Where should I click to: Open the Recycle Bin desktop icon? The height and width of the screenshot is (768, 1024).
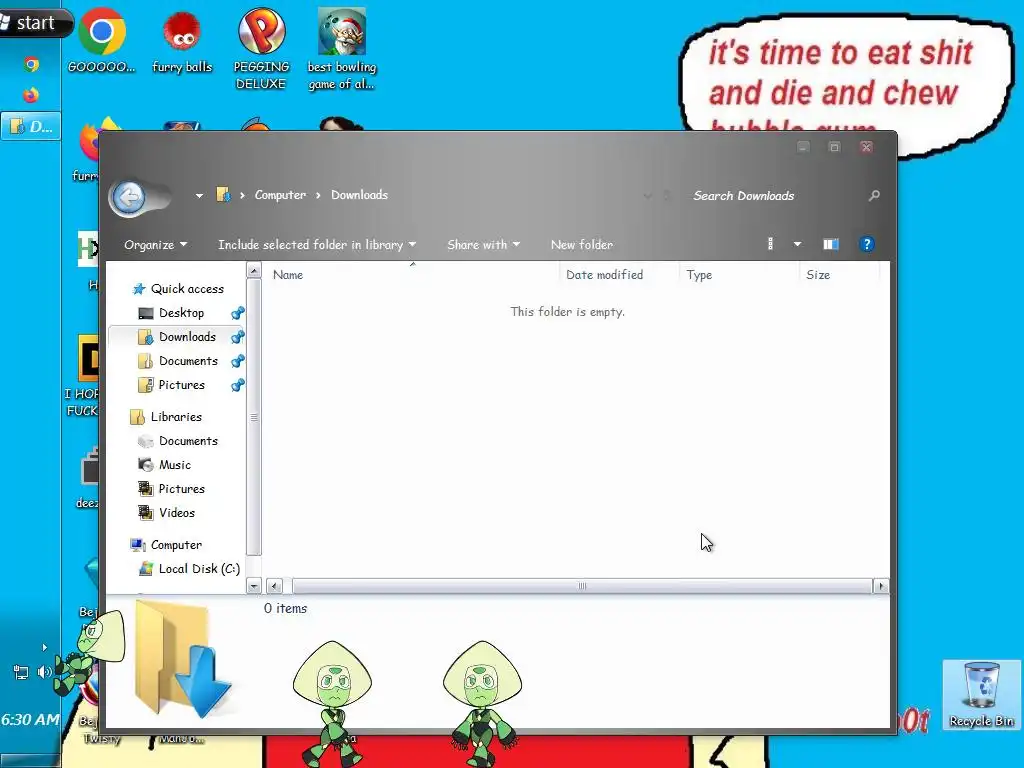coord(981,694)
